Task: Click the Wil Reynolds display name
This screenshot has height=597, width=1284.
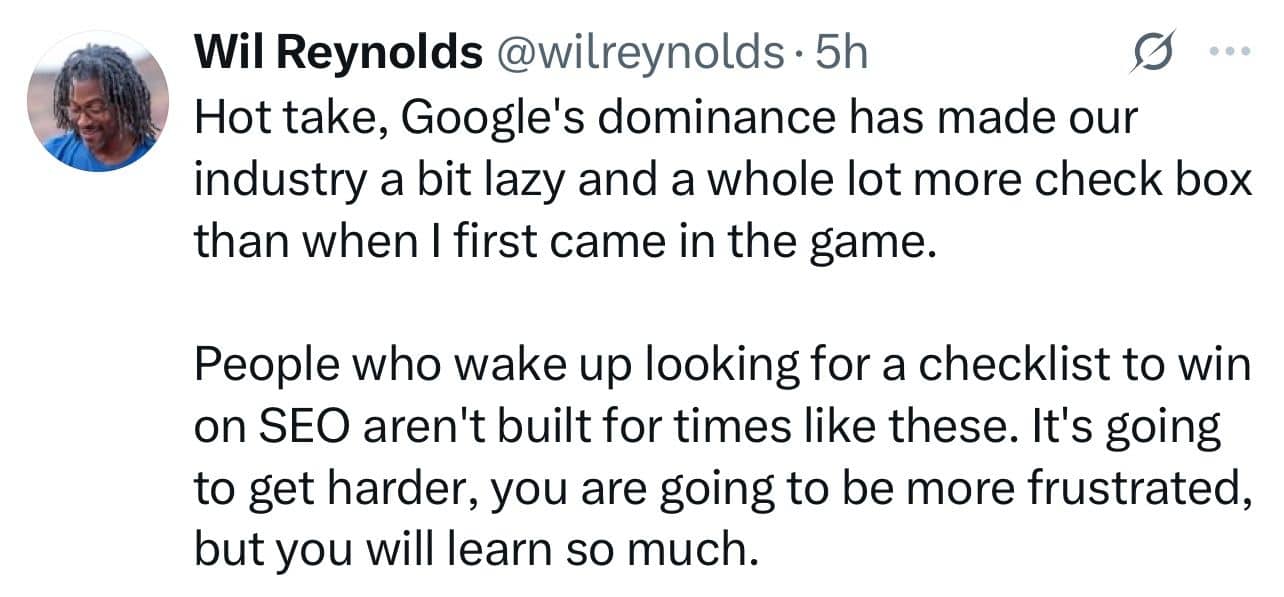Action: 338,53
